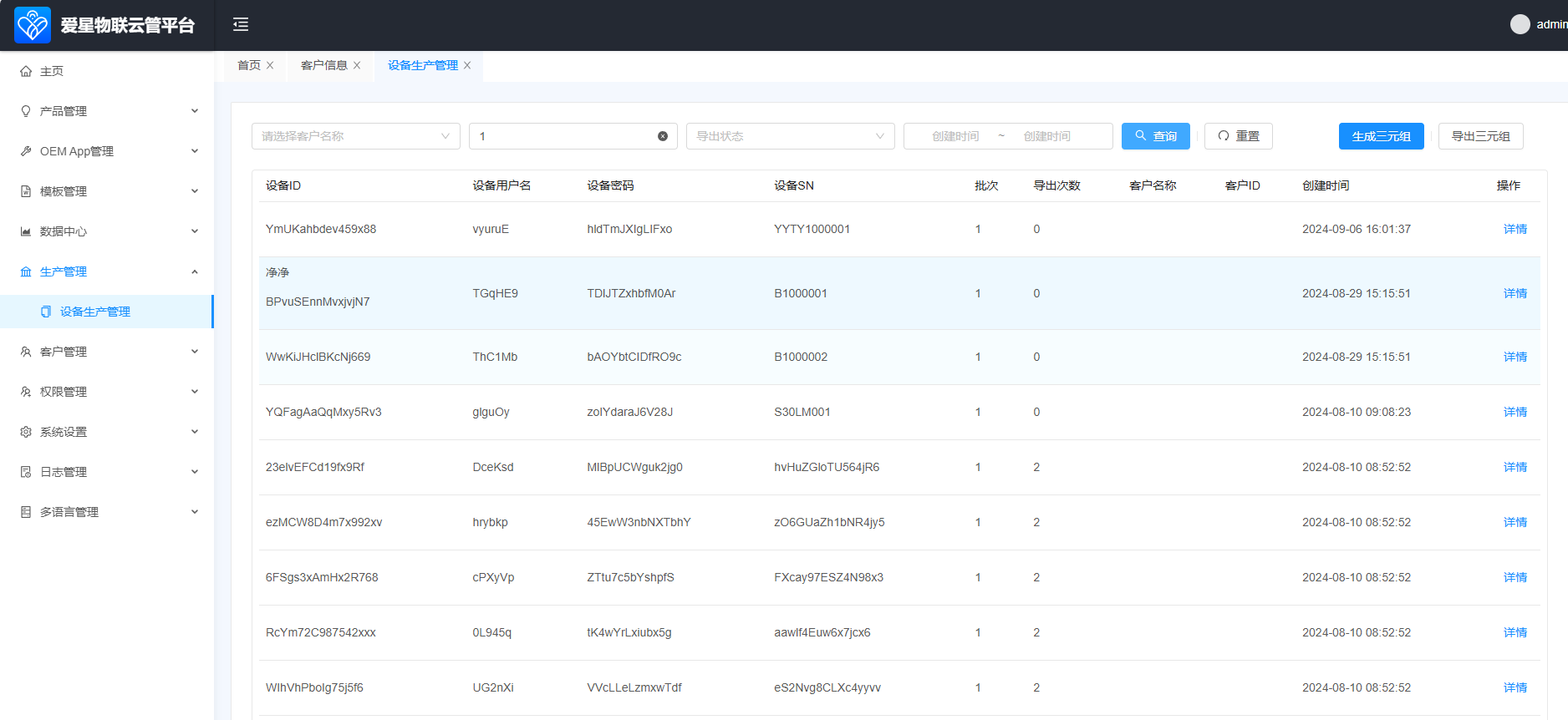Click the wrench icon for OEM App管理
The height and width of the screenshot is (720, 1568).
pos(26,151)
